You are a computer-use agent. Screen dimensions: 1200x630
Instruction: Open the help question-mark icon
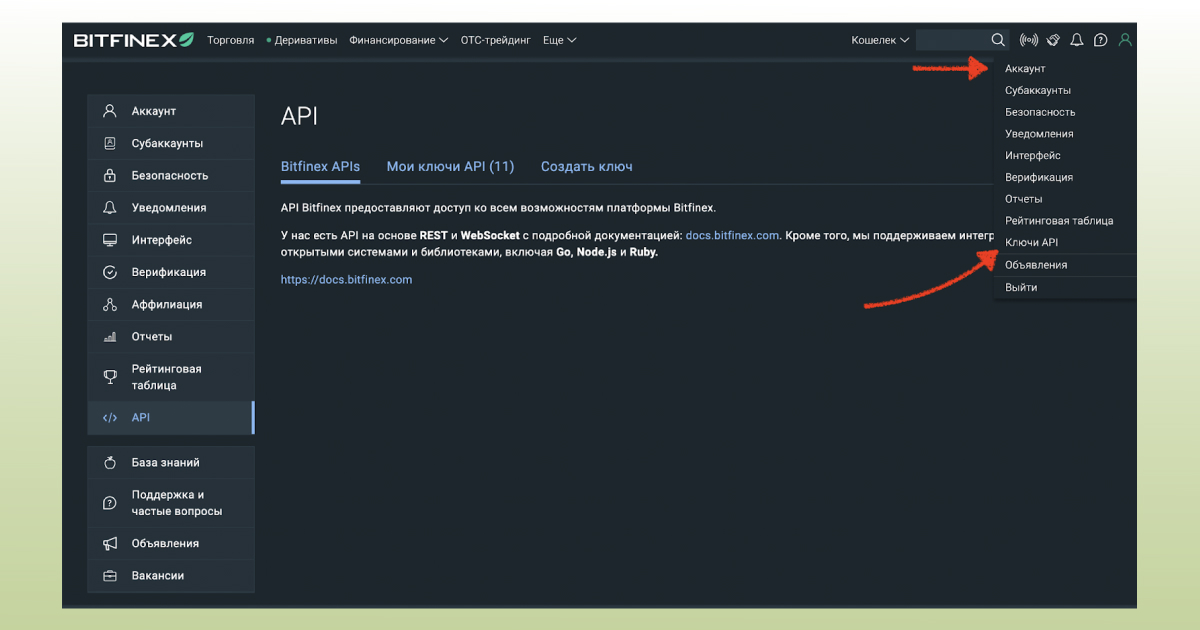click(x=1100, y=40)
